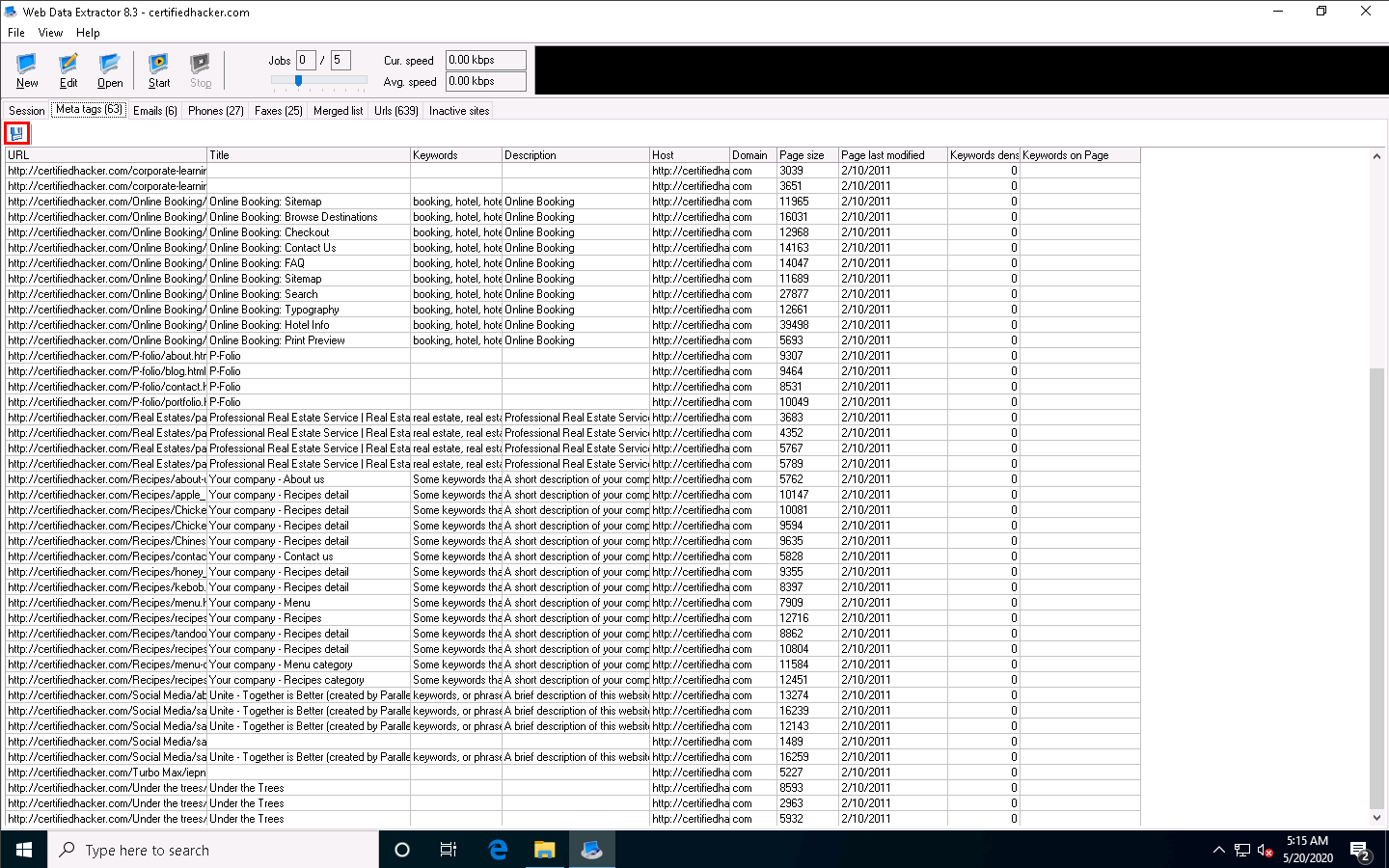Switch to the Emails (6) tab
This screenshot has width=1389, height=868.
pyautogui.click(x=155, y=111)
